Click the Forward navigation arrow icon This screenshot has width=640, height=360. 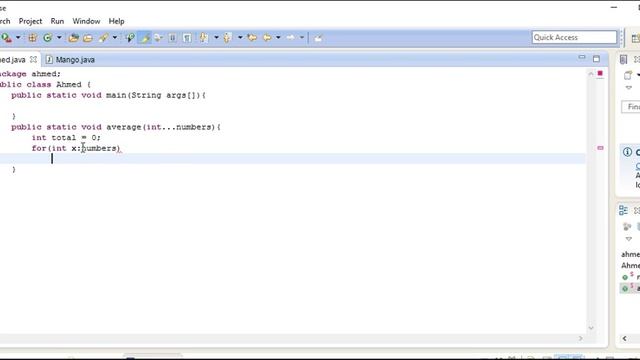point(291,38)
